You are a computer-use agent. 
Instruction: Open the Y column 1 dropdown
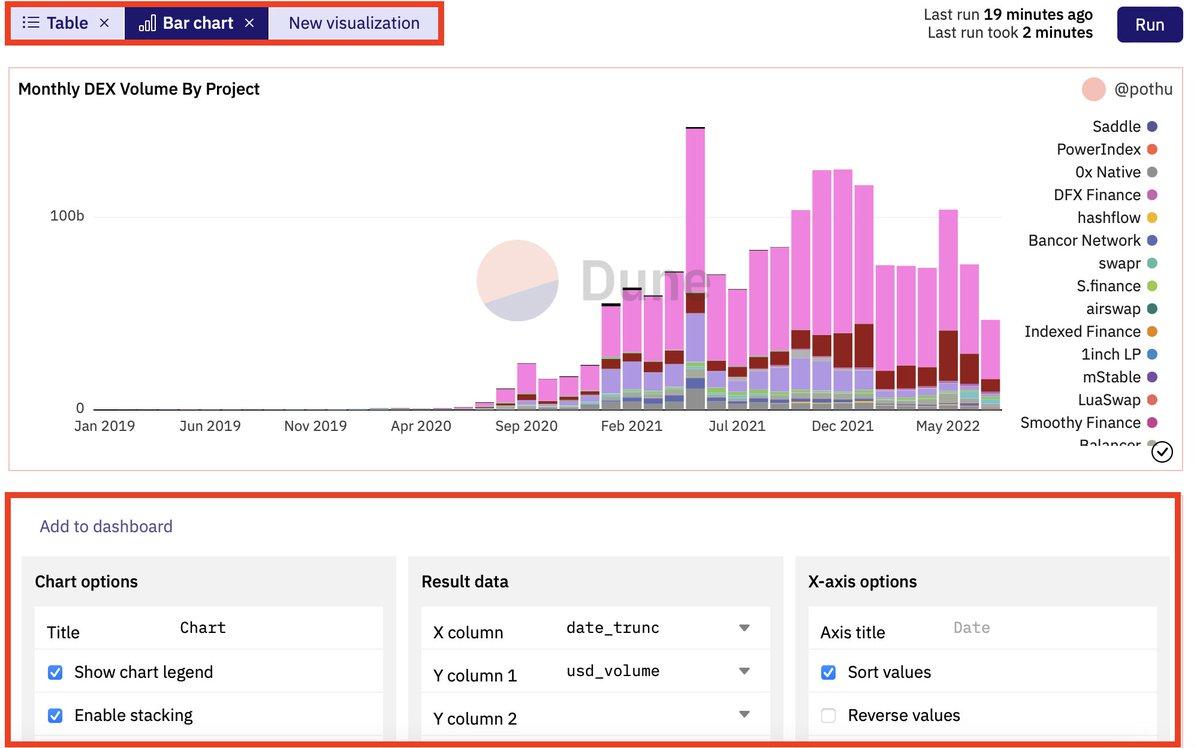click(x=744, y=671)
